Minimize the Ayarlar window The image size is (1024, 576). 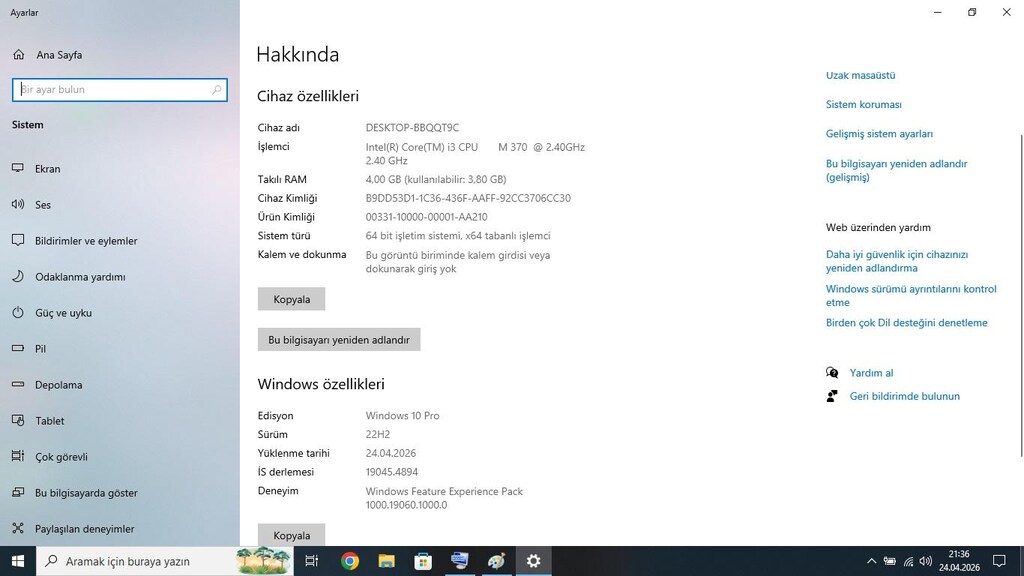click(x=938, y=12)
